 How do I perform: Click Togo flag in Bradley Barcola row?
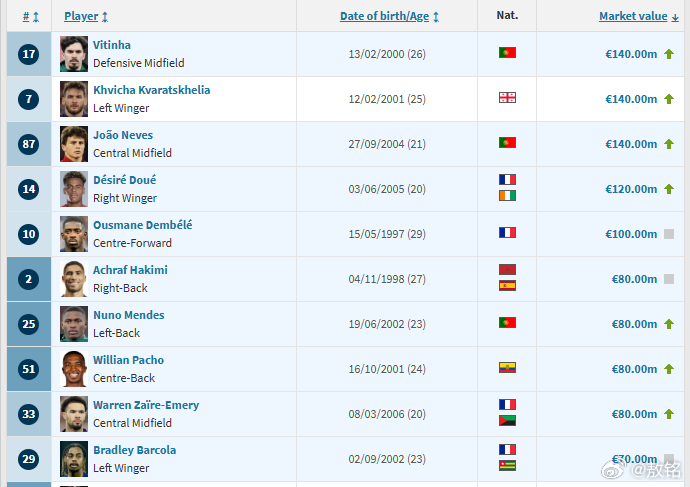pos(507,466)
